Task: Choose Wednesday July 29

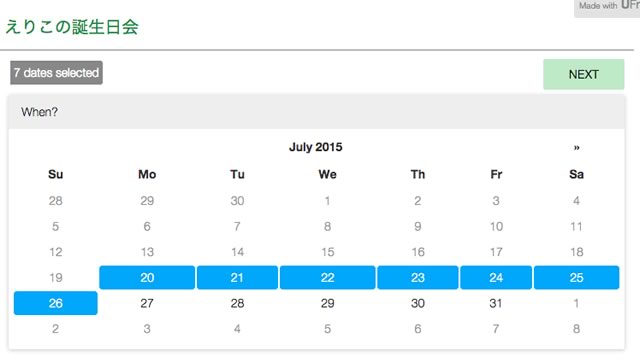Action: (x=327, y=303)
